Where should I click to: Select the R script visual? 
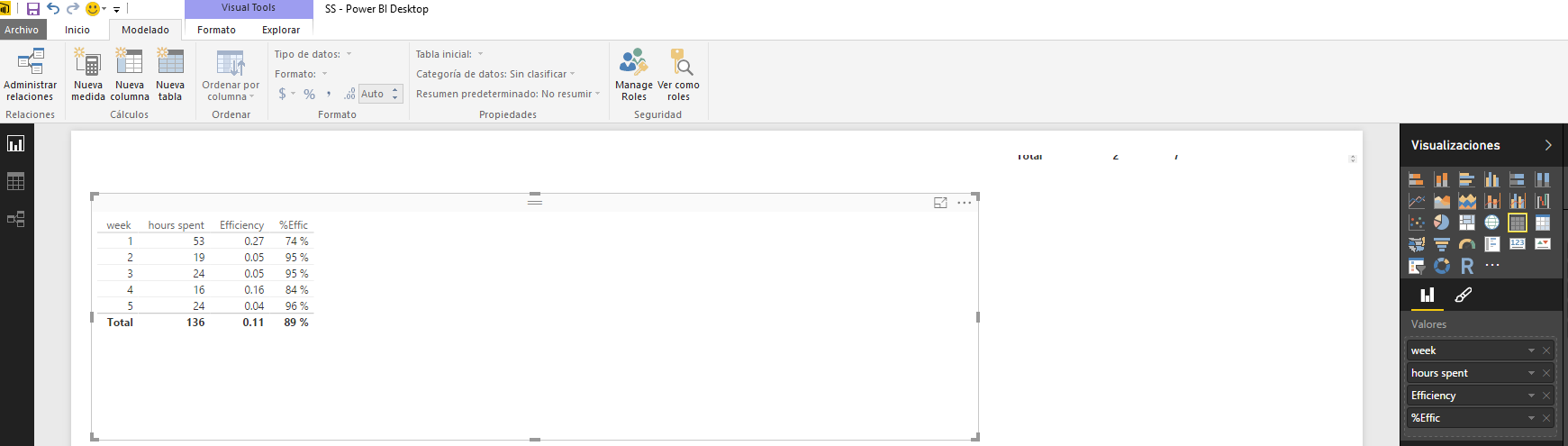(x=1467, y=266)
